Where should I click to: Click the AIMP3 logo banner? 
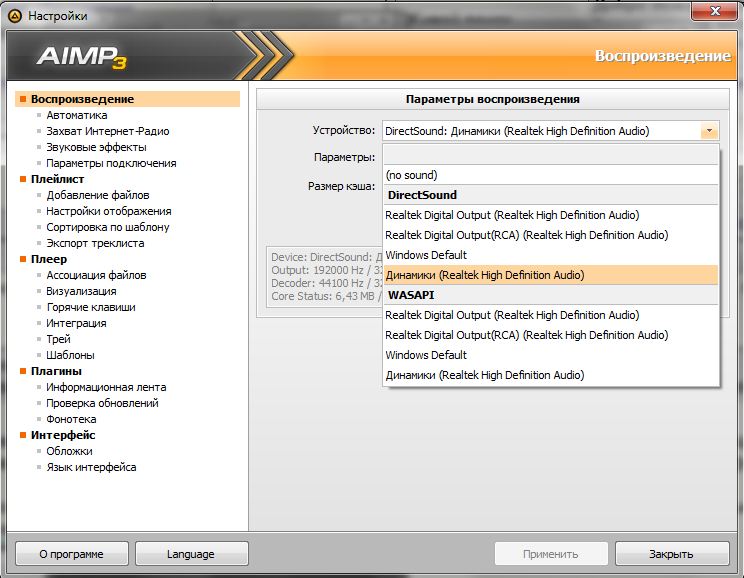tap(82, 56)
